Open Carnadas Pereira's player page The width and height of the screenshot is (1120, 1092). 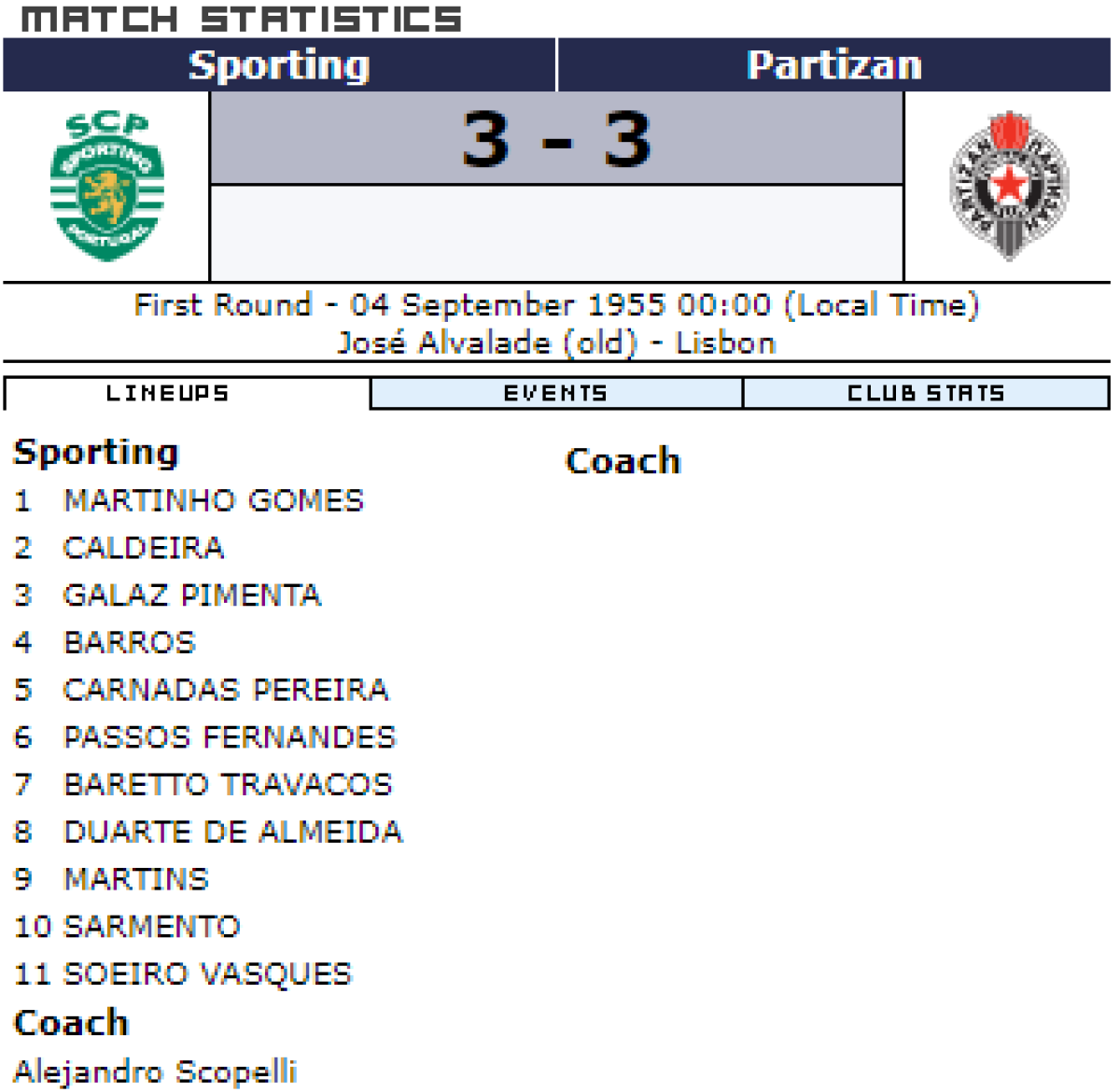(226, 690)
